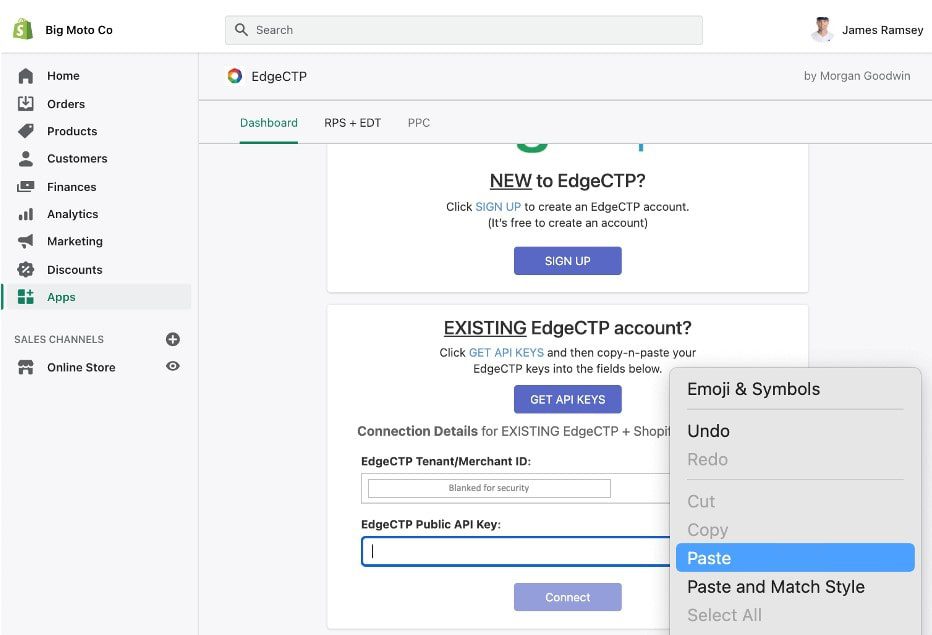This screenshot has height=635, width=932.
Task: Choose Emoji & Symbols from context menu
Action: [x=795, y=389]
